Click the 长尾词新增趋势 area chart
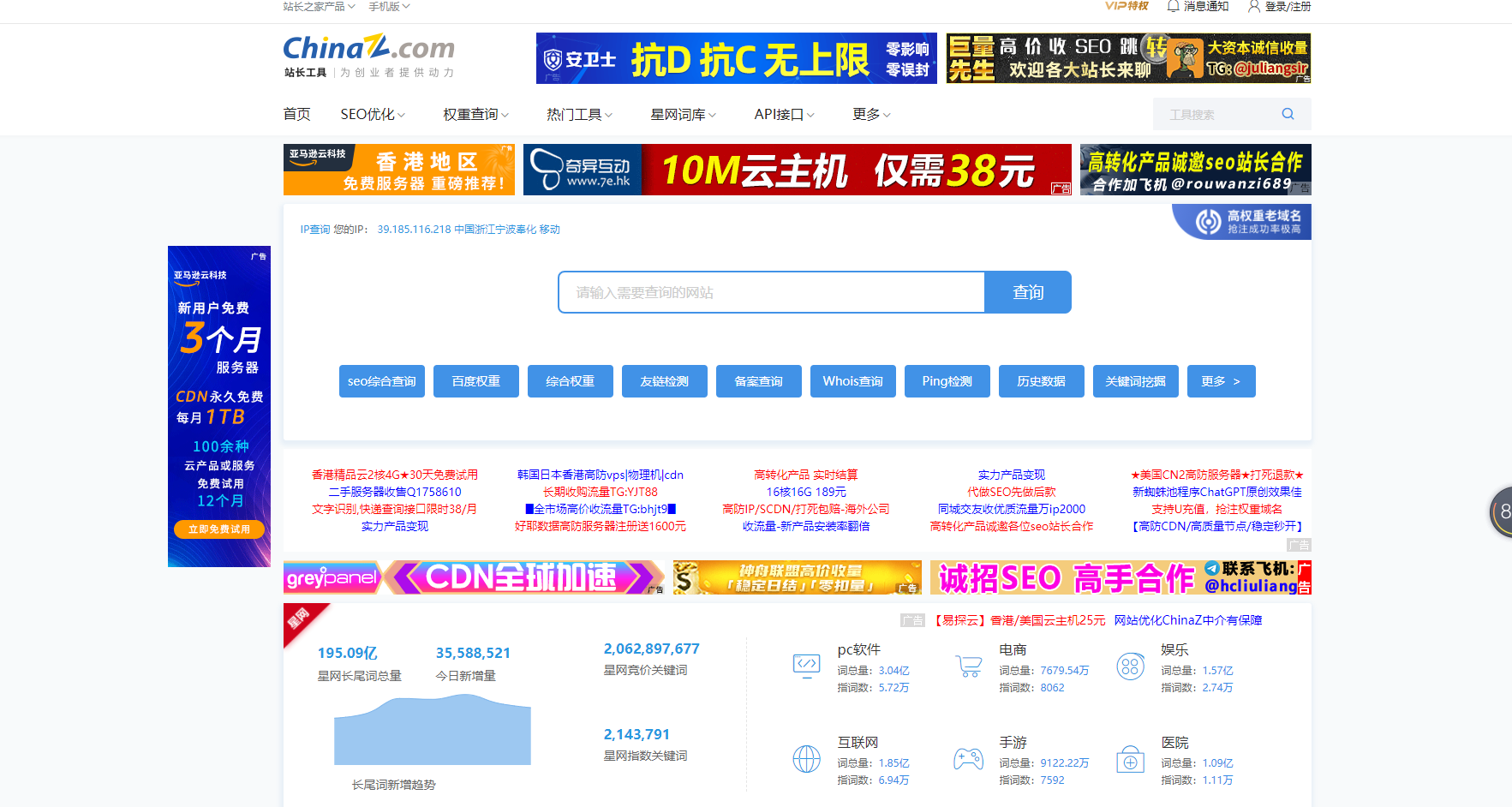This screenshot has width=1512, height=807. click(433, 729)
